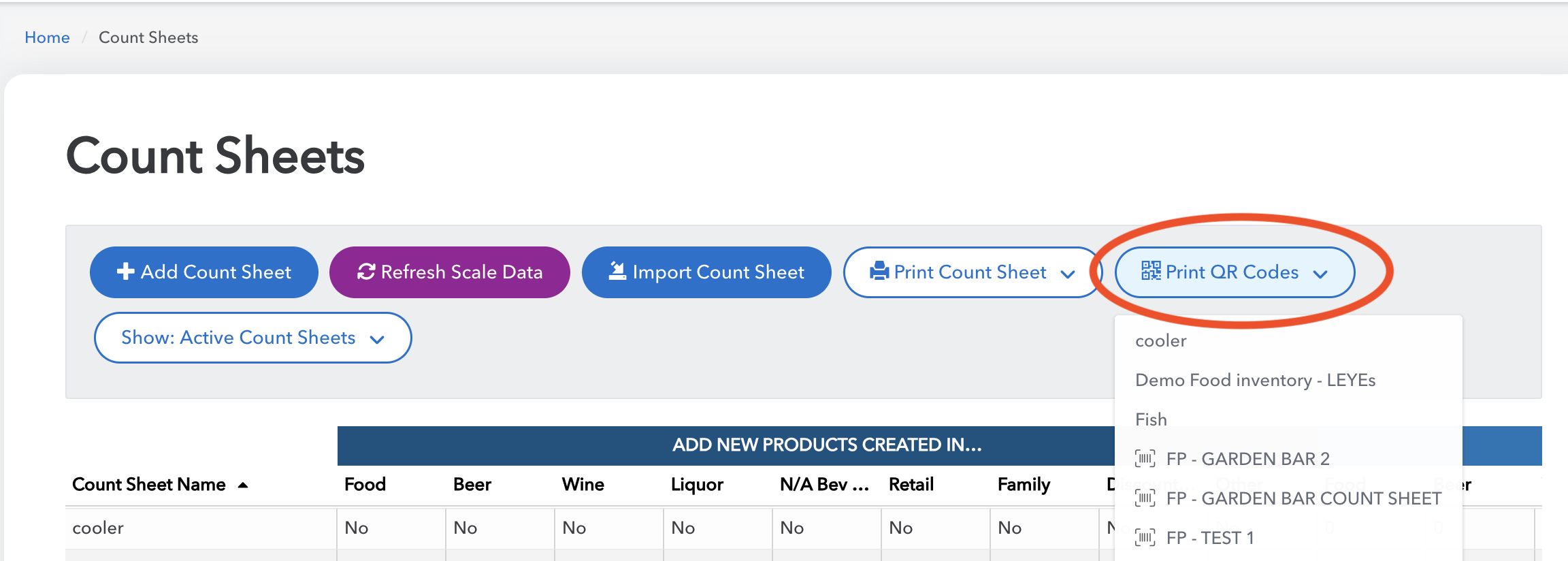
Task: Click barcode icon beside FP - TEST 1
Action: [1145, 538]
